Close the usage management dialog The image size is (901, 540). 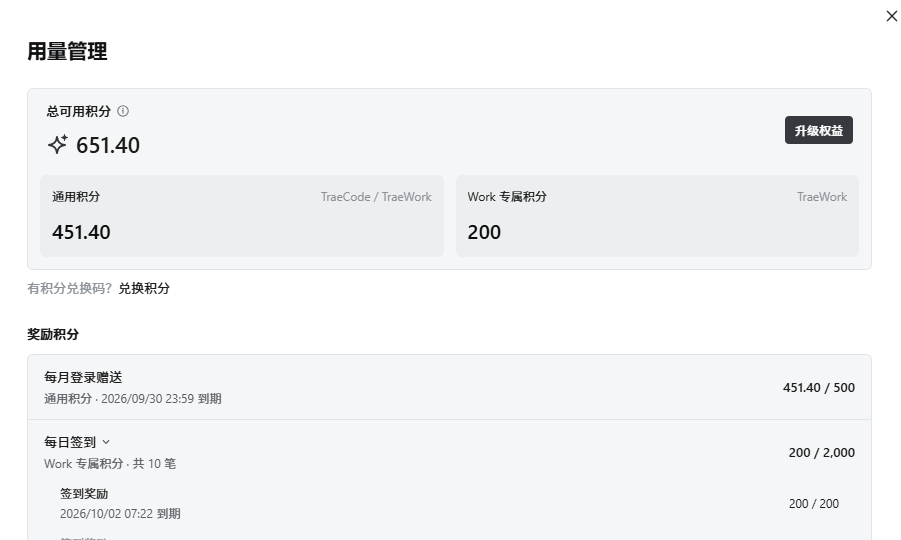(891, 16)
